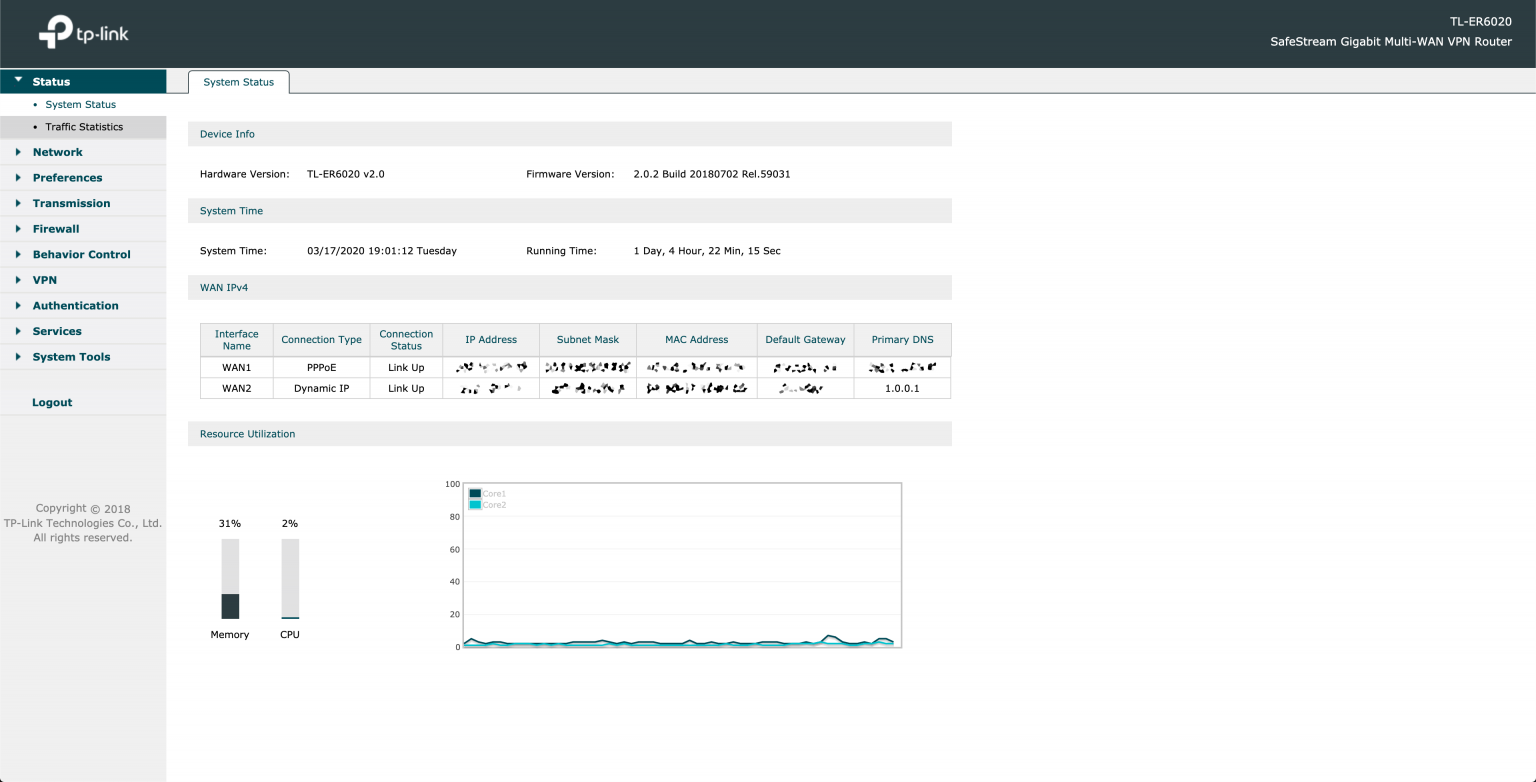The width and height of the screenshot is (1536, 782).
Task: Click WAN1 Link Up status cell
Action: pos(406,367)
